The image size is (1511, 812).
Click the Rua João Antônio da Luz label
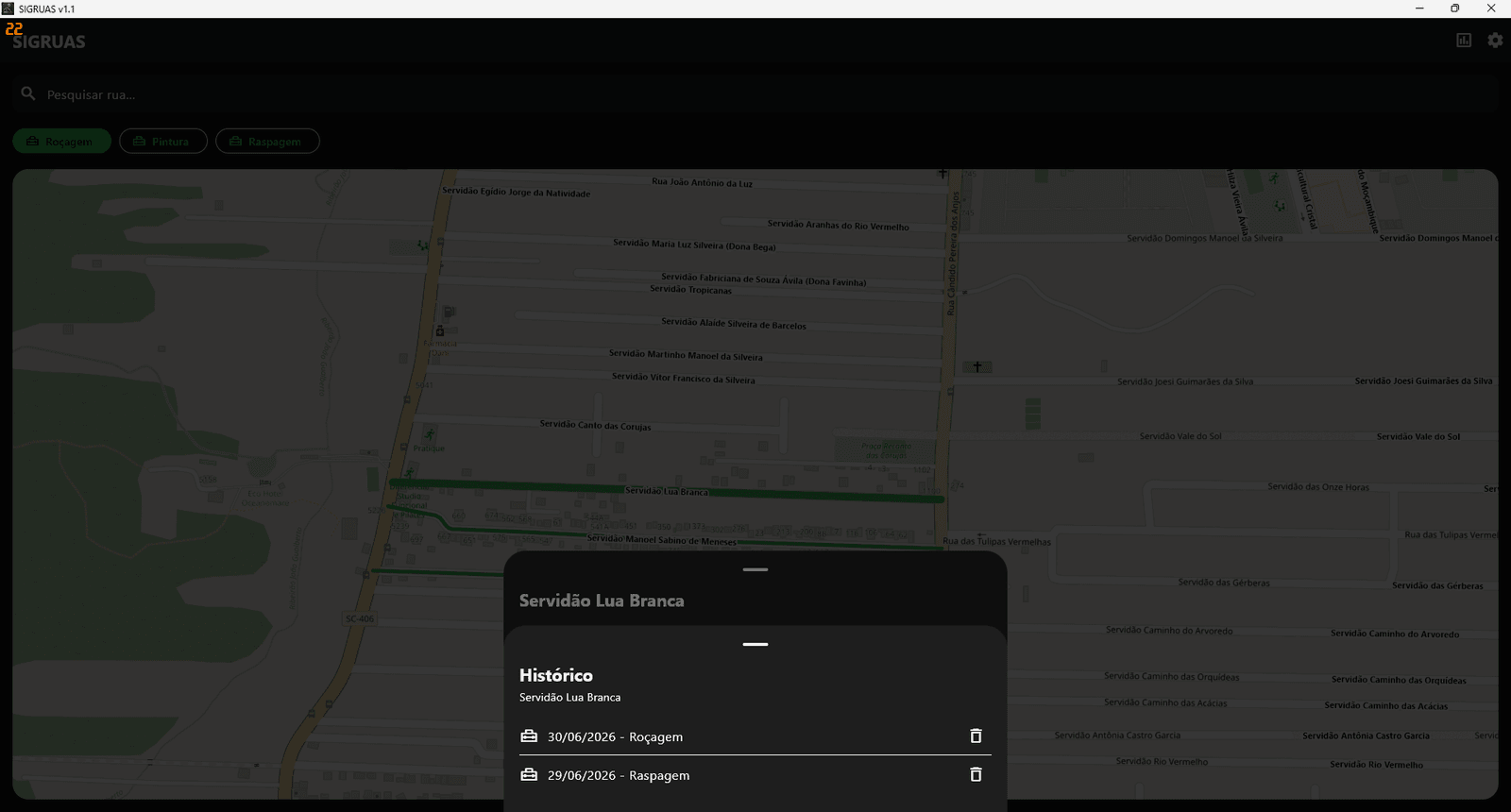point(702,183)
